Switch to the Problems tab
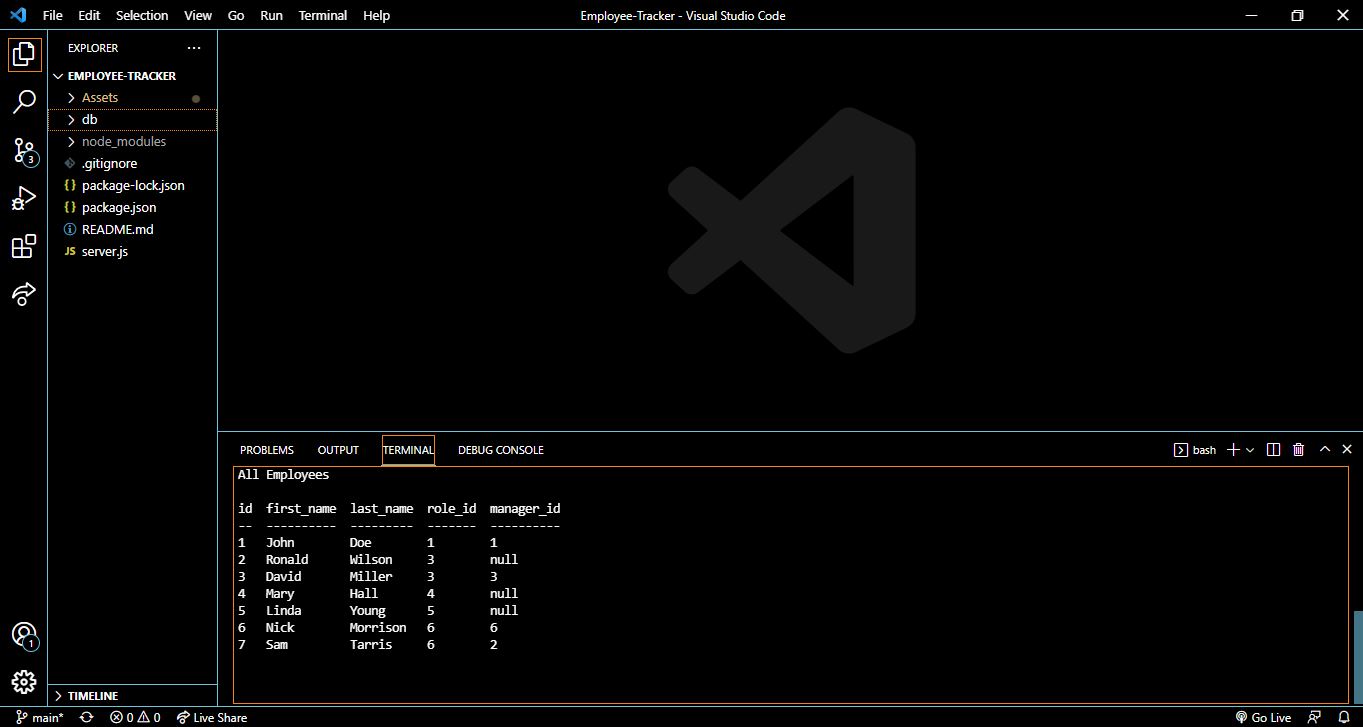This screenshot has height=727, width=1363. pyautogui.click(x=267, y=450)
